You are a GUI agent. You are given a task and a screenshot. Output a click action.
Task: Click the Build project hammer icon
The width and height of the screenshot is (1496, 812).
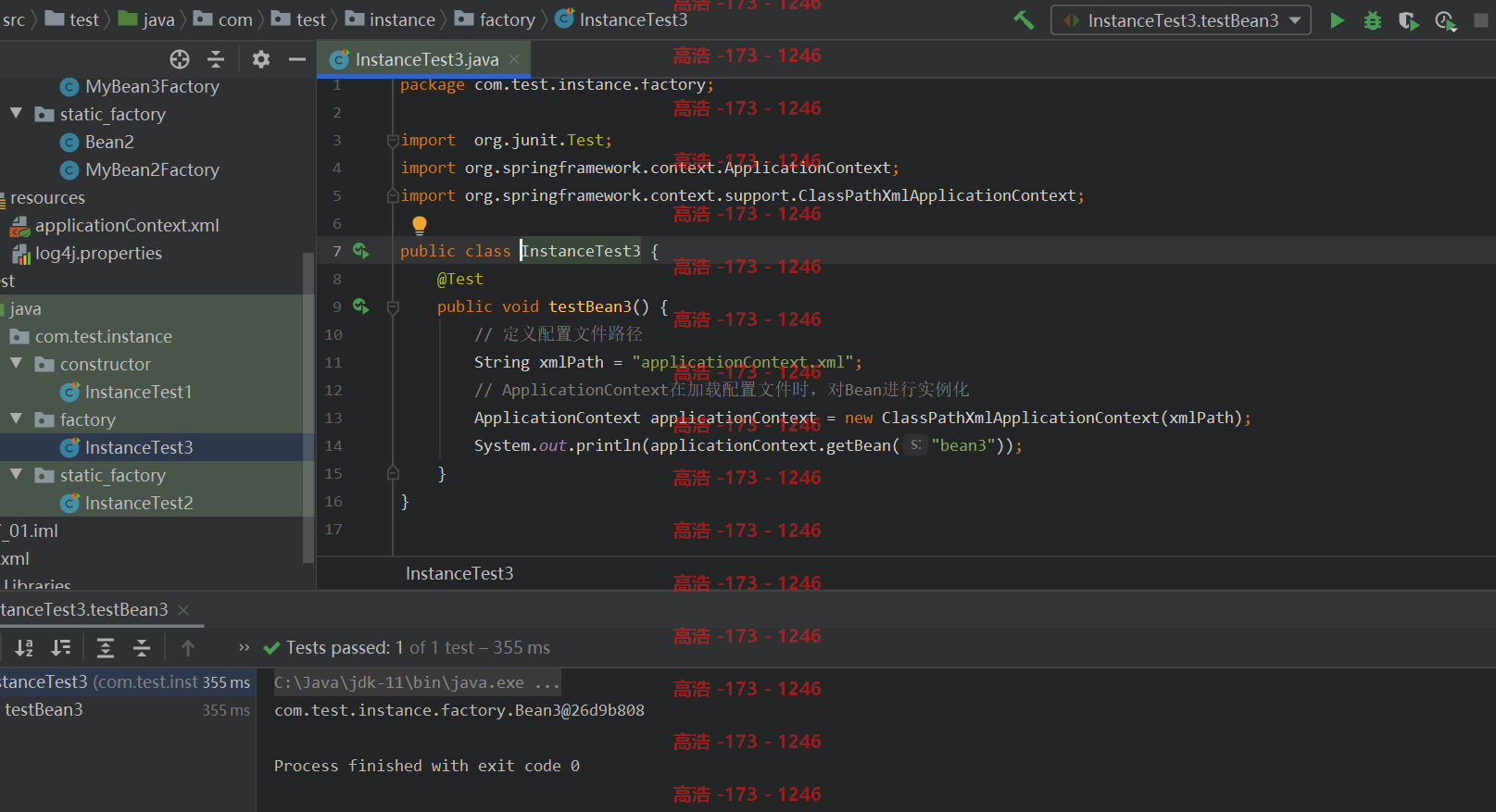click(x=1024, y=19)
